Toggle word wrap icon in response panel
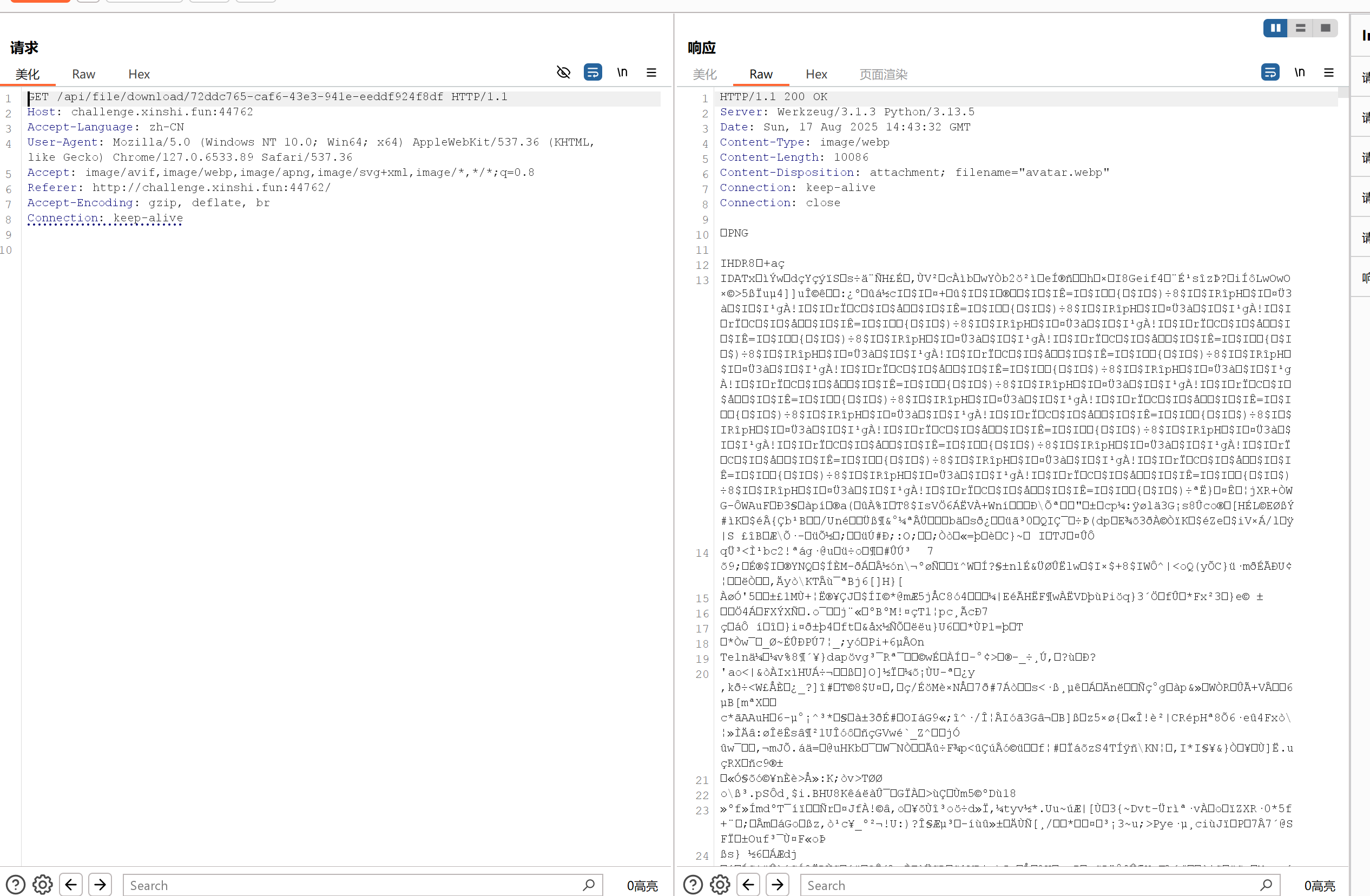The image size is (1370, 896). click(x=1269, y=73)
